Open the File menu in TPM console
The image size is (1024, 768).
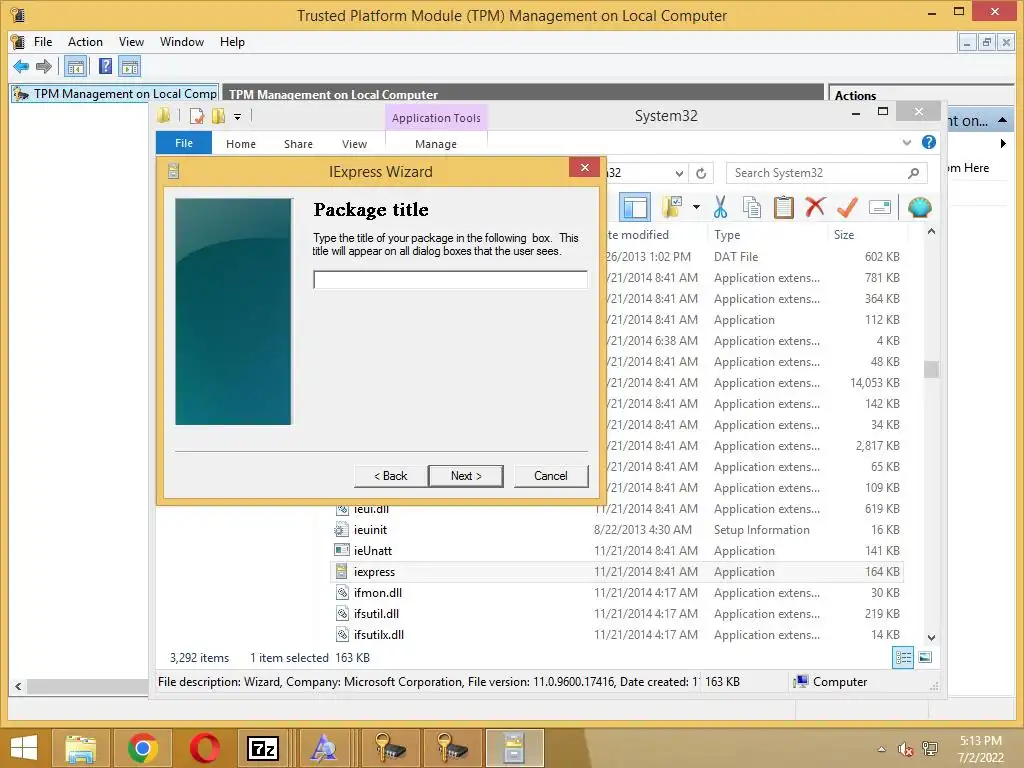[x=43, y=42]
